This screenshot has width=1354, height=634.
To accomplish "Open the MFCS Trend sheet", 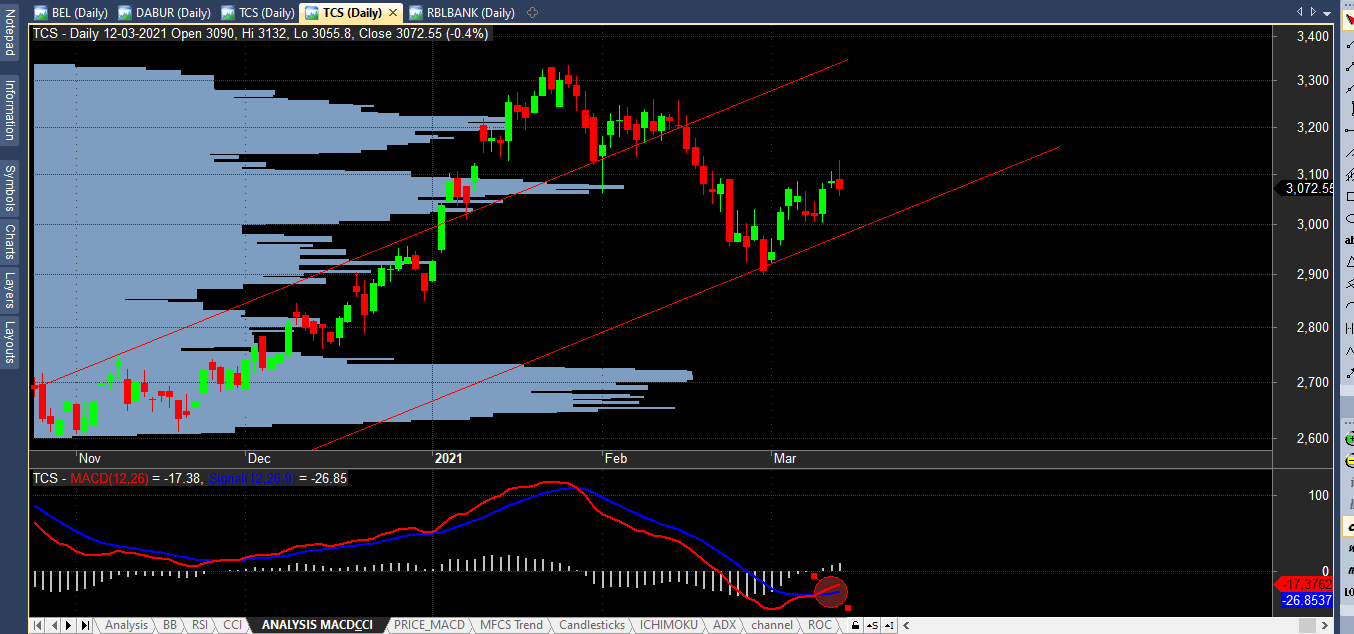I will pos(511,625).
